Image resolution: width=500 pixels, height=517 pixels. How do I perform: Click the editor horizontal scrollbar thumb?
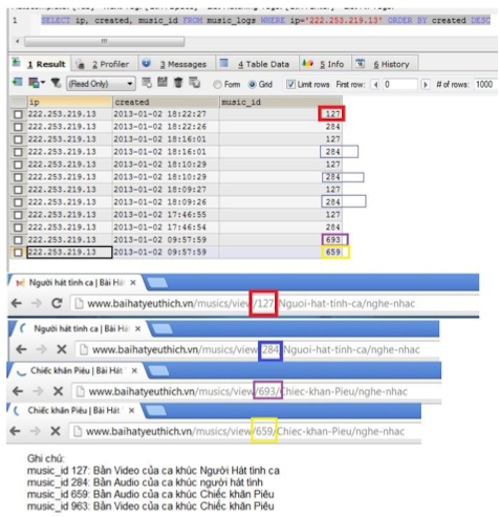coord(104,42)
